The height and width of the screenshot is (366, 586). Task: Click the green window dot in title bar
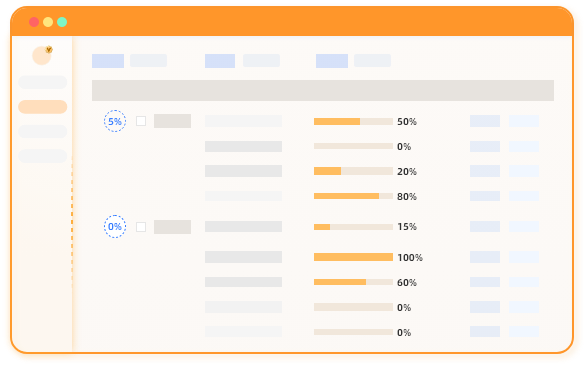[62, 22]
